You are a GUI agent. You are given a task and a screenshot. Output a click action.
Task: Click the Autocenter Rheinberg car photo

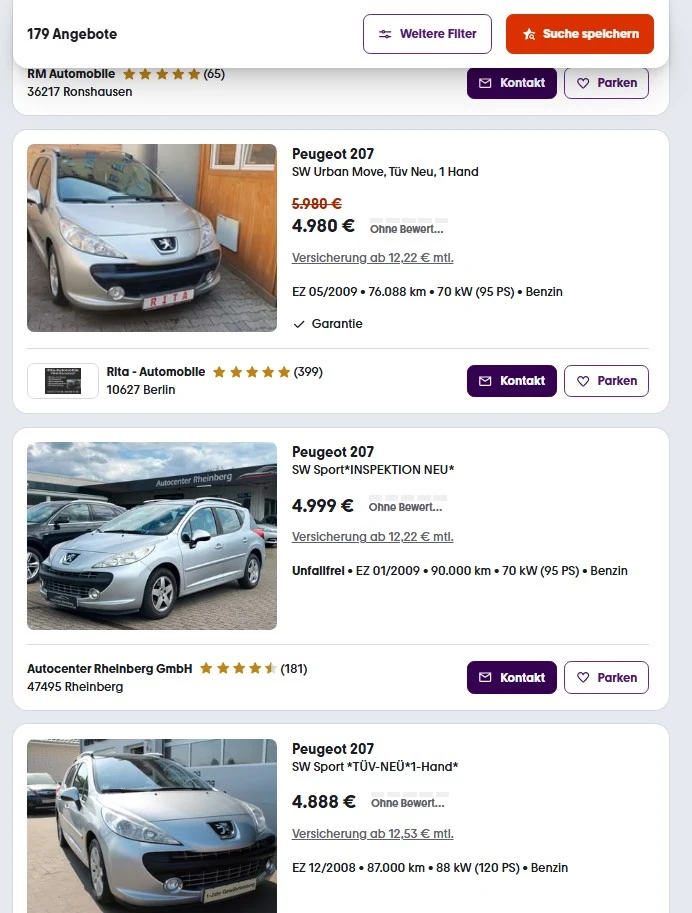(x=151, y=536)
